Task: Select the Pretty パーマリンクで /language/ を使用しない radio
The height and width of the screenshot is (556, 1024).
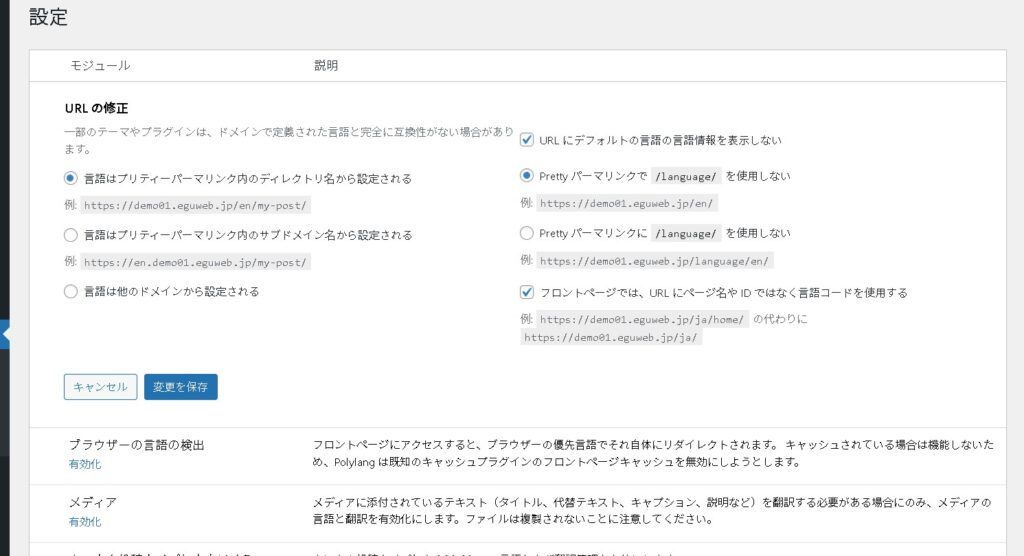Action: click(x=527, y=176)
